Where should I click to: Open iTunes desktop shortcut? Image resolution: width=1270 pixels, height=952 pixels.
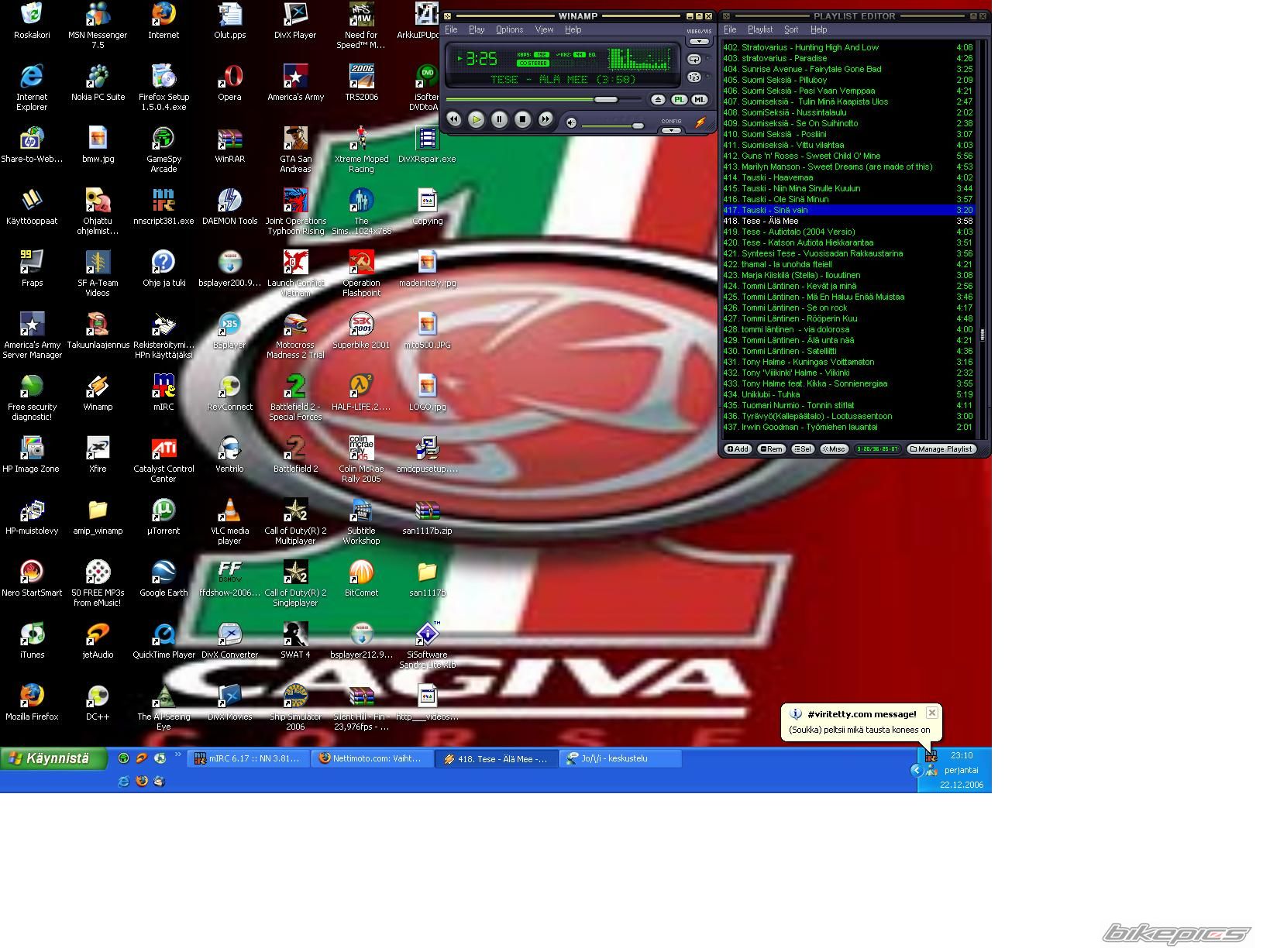pos(32,640)
